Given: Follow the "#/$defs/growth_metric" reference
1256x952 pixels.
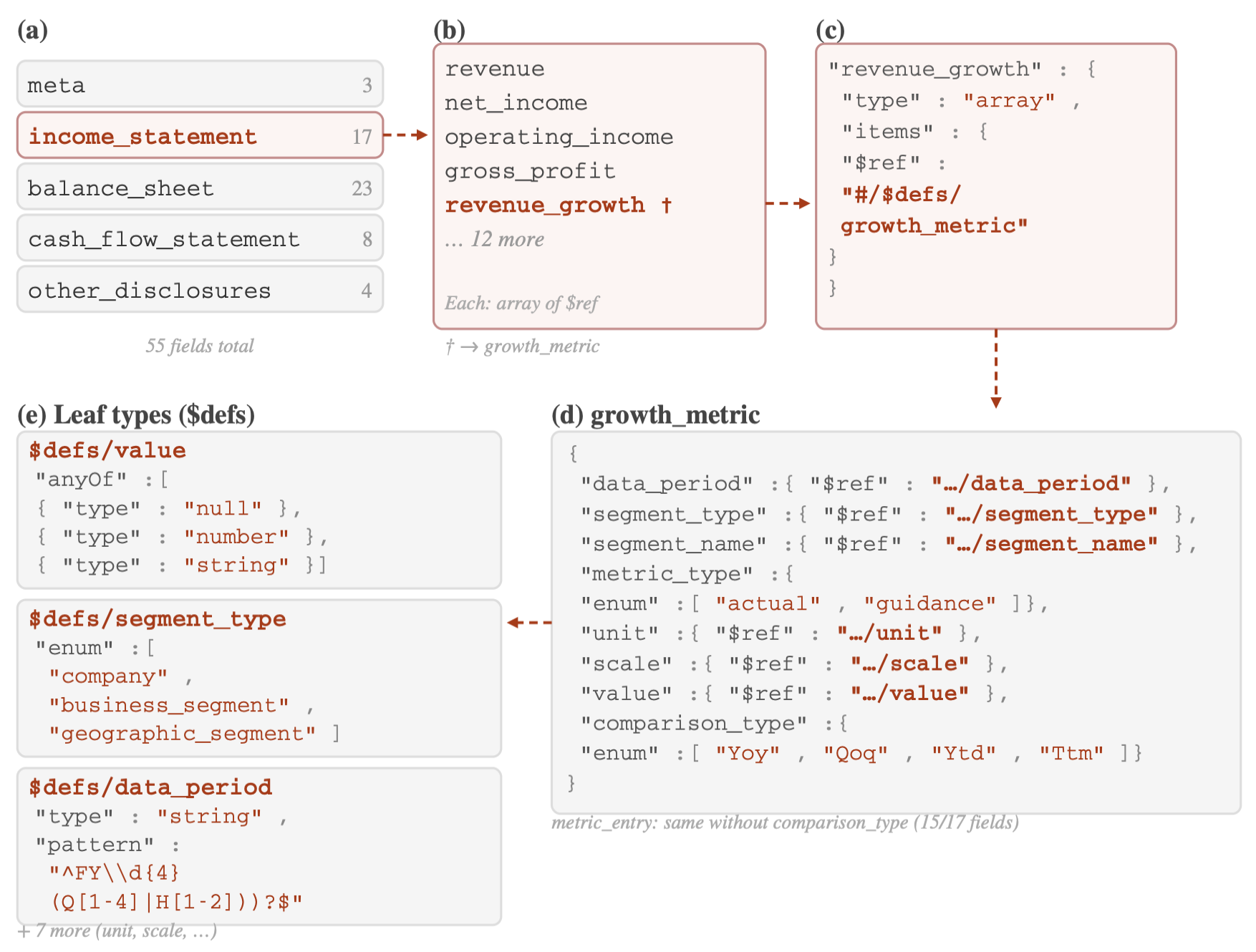Looking at the screenshot, I should click(x=934, y=210).
